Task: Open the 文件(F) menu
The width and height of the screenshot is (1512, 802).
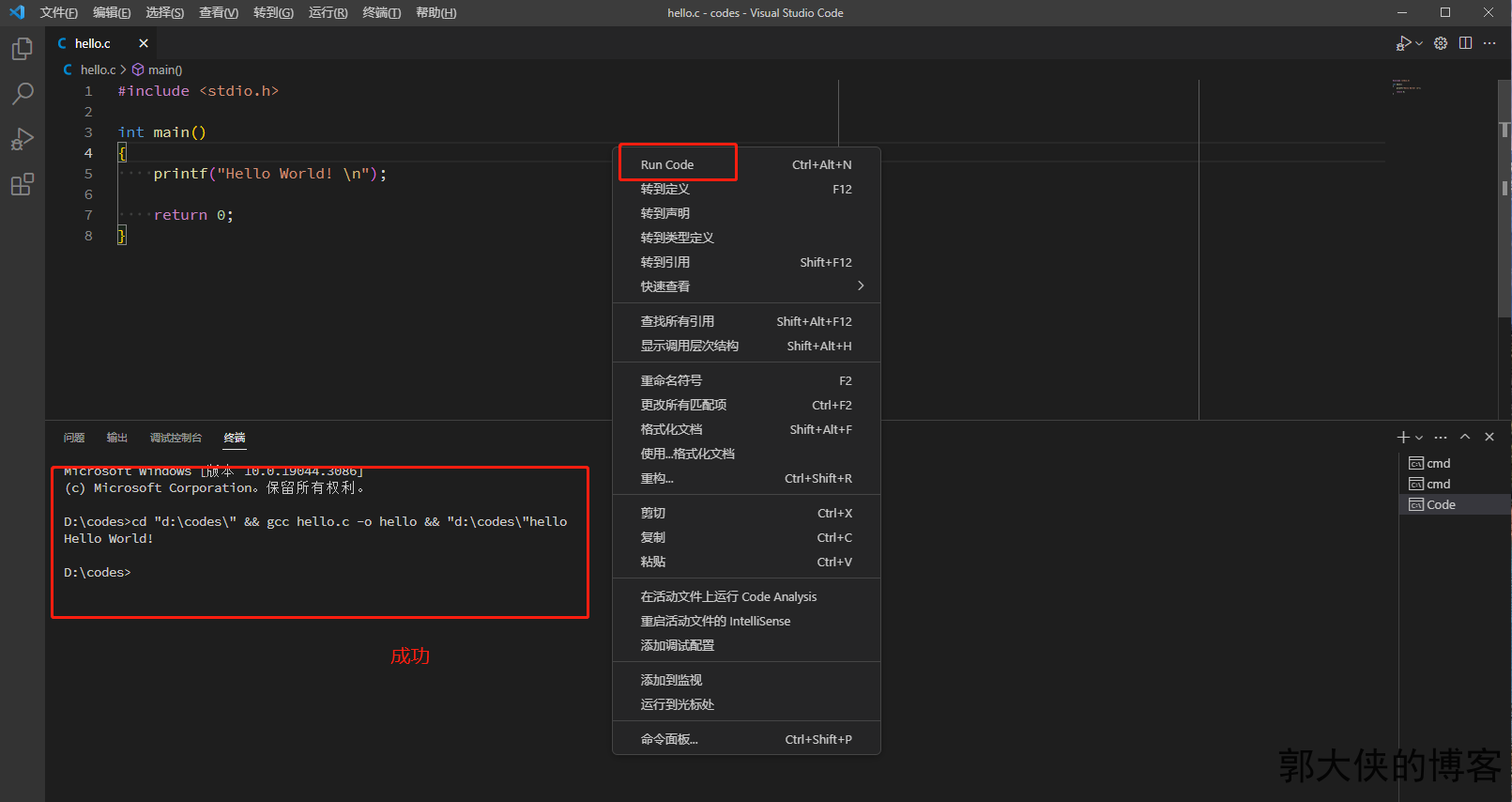Action: tap(59, 12)
